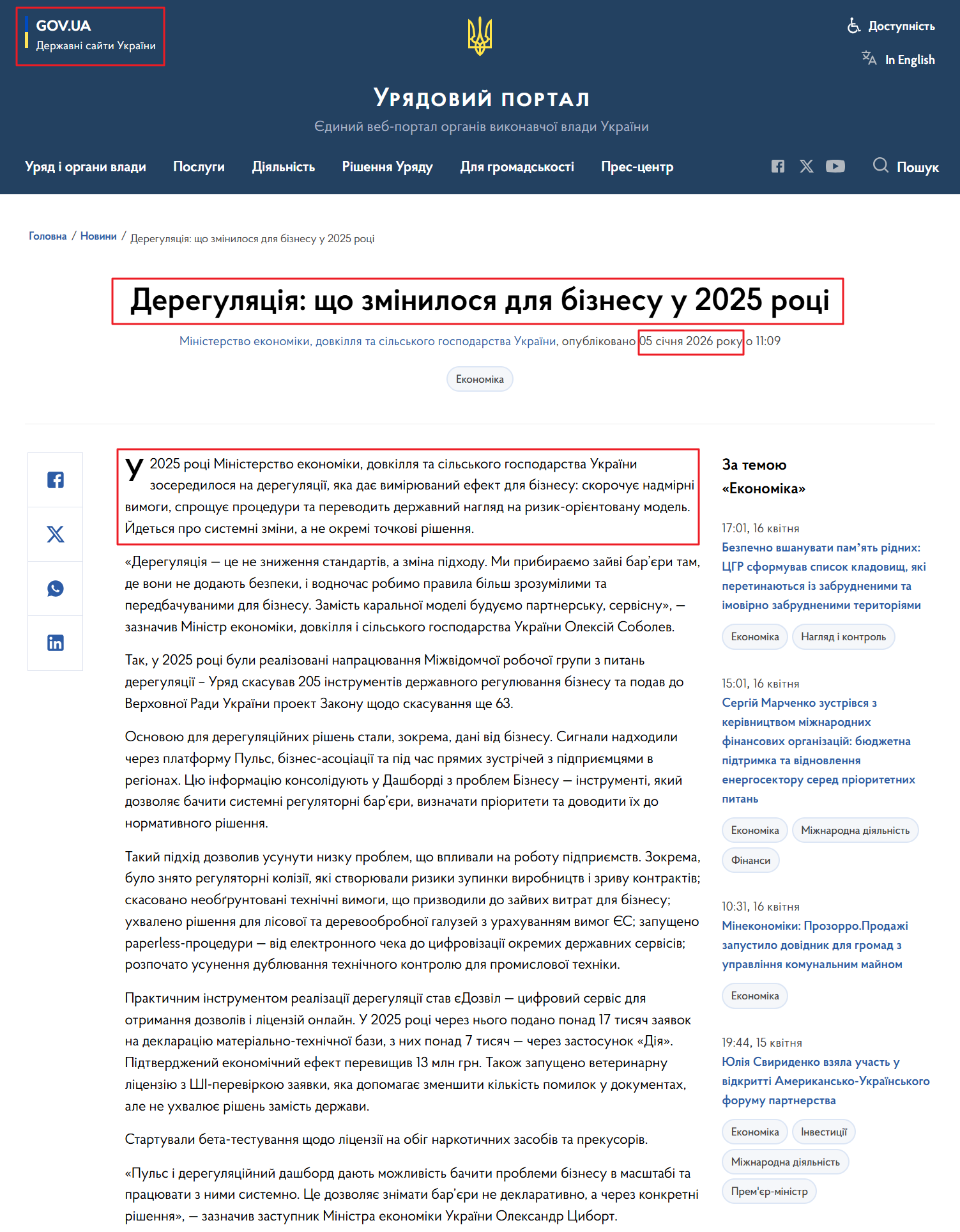960x1232 pixels.
Task: Click the Нагляд і контроль tag
Action: coord(843,637)
